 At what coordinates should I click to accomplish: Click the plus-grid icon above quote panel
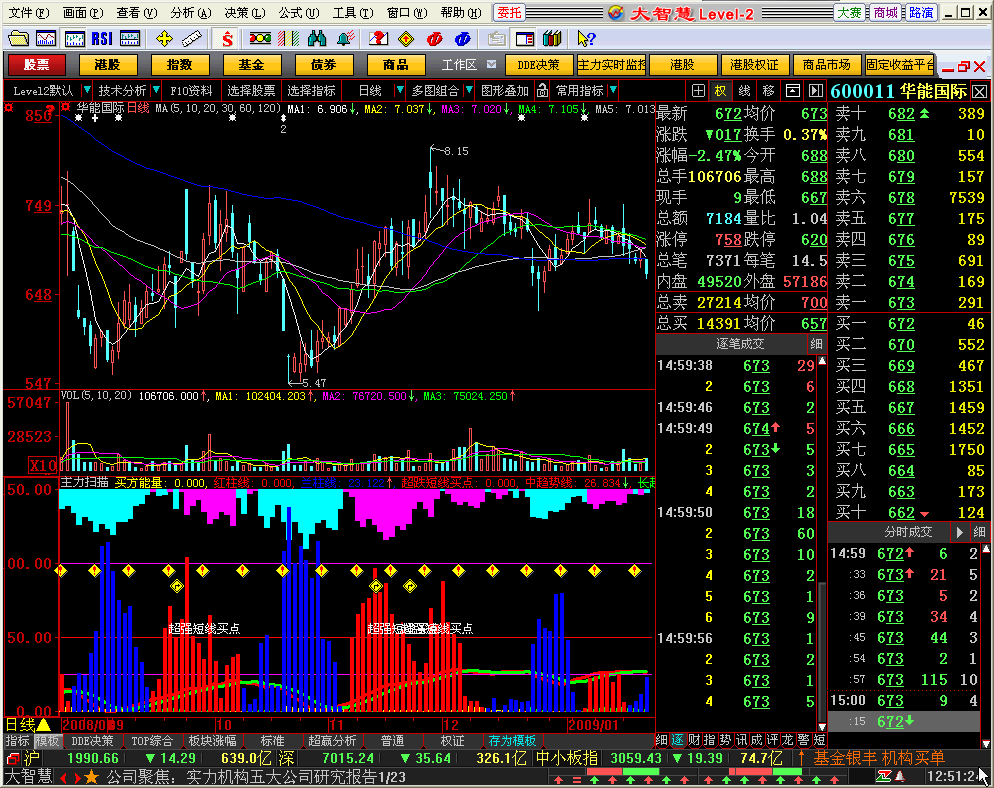pos(698,91)
